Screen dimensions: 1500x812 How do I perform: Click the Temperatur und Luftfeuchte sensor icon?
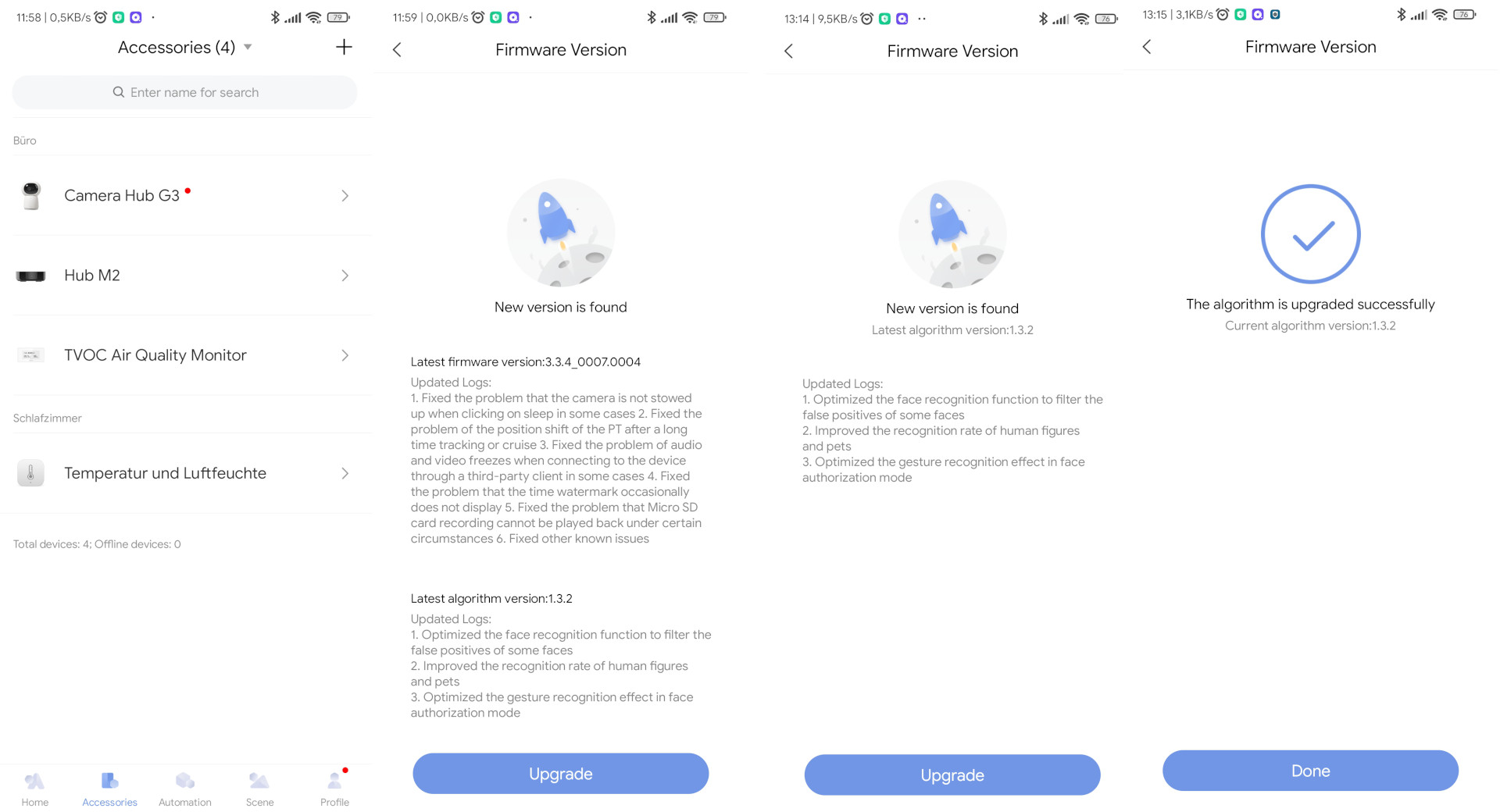31,473
